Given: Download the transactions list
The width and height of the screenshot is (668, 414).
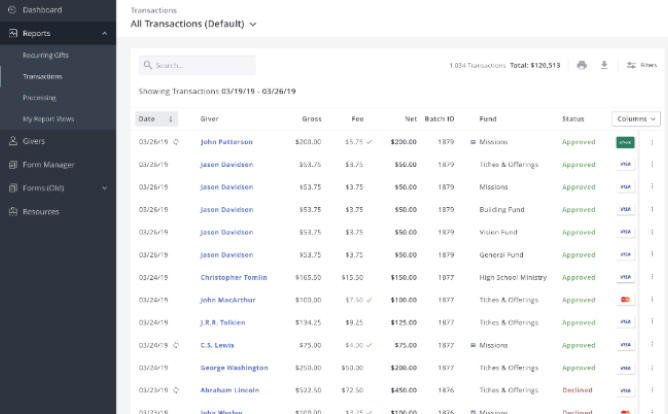Looking at the screenshot, I should point(604,65).
